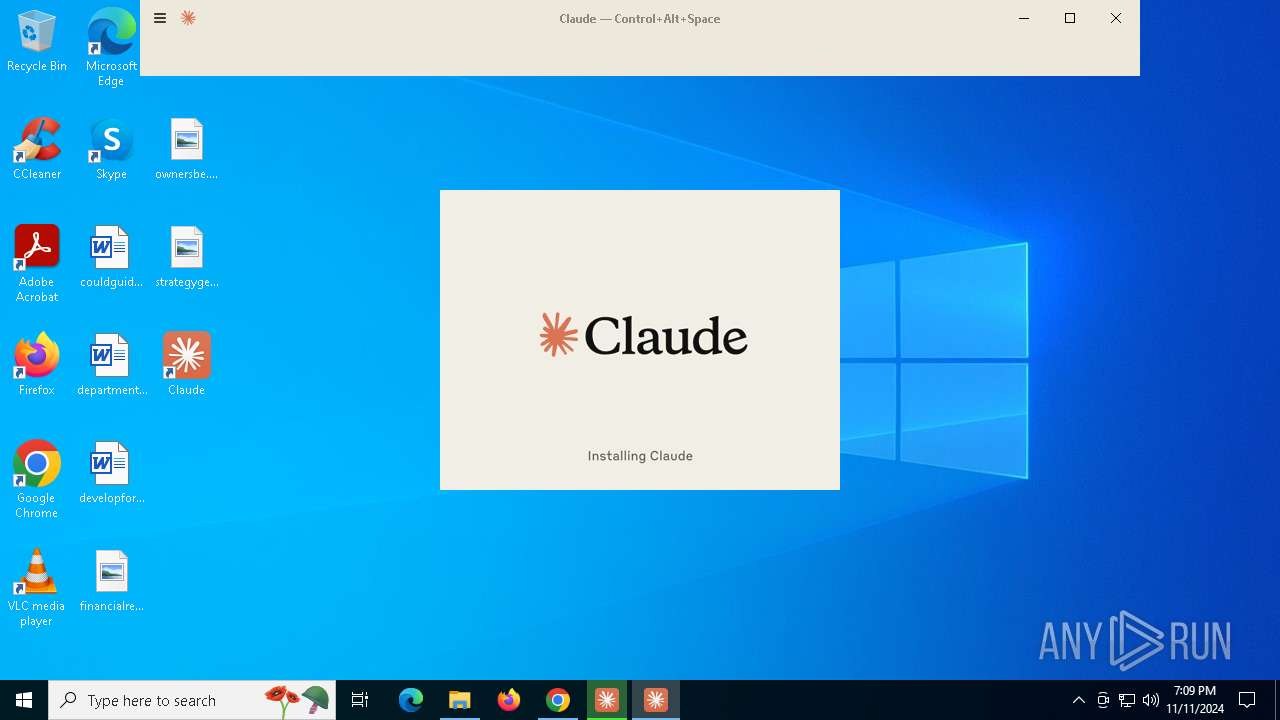The width and height of the screenshot is (1280, 720).
Task: Switch to first Claude taskbar app
Action: pos(607,700)
